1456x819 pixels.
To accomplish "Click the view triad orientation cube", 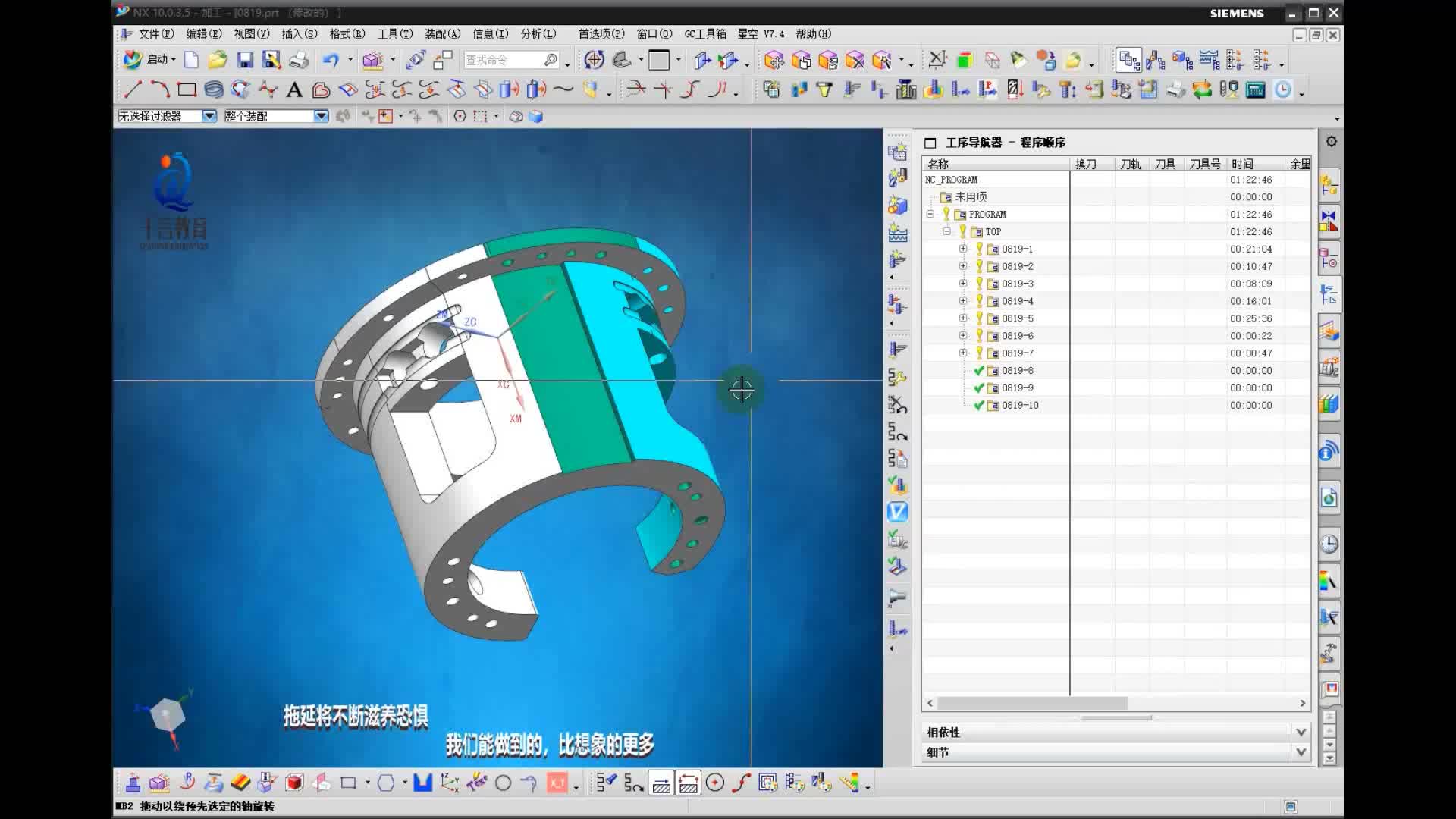I will 168,715.
